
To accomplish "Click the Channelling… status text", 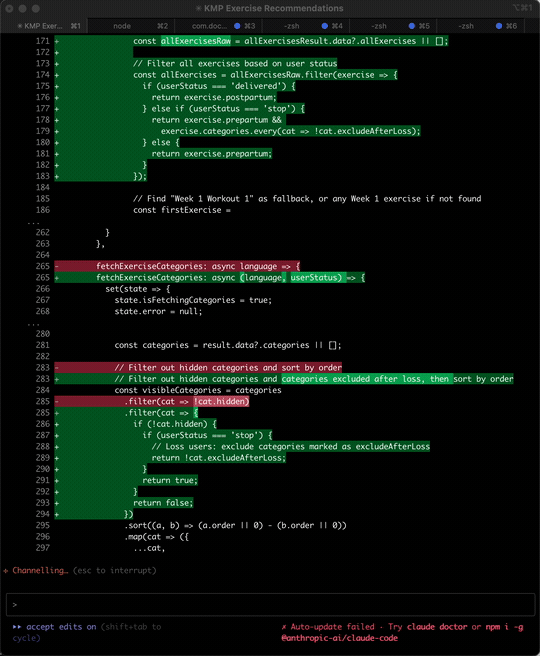I will tap(40, 570).
